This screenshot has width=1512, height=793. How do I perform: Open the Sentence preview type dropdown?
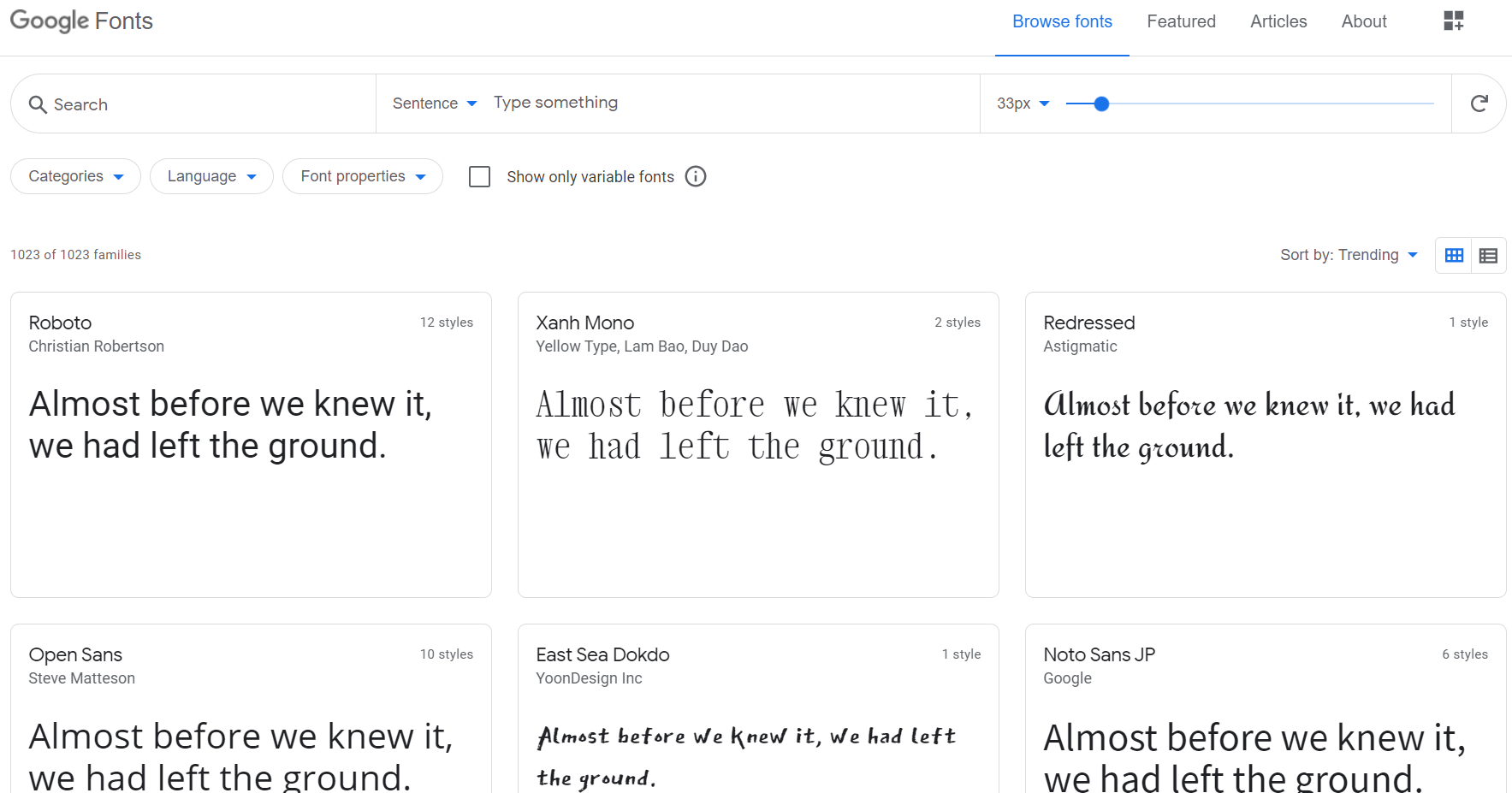coord(435,104)
